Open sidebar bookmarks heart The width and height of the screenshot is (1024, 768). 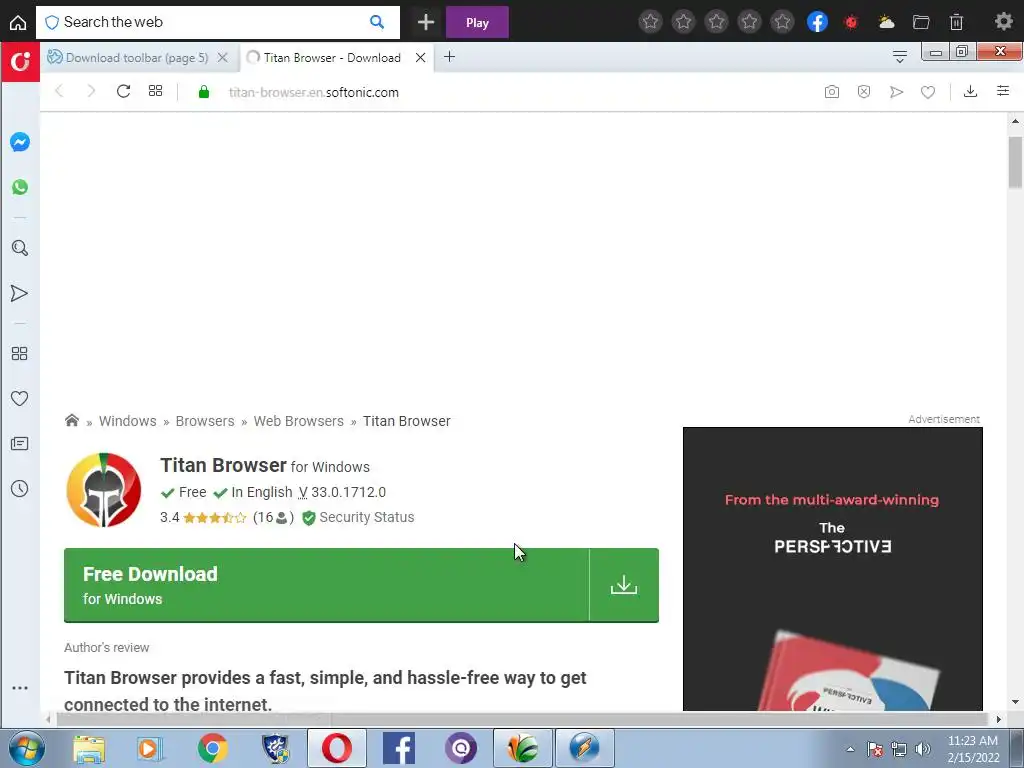[x=20, y=398]
